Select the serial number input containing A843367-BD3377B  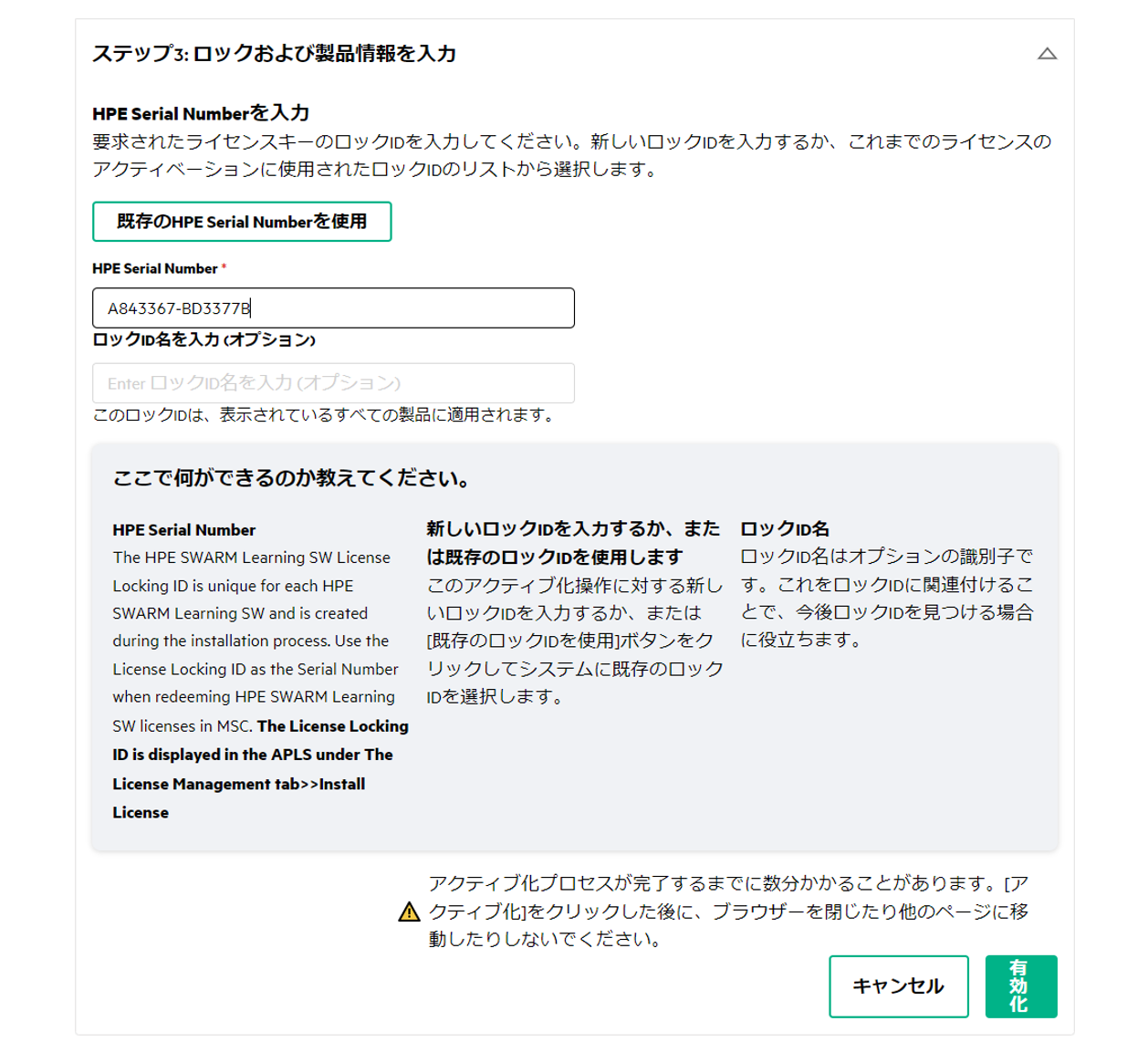coord(333,307)
